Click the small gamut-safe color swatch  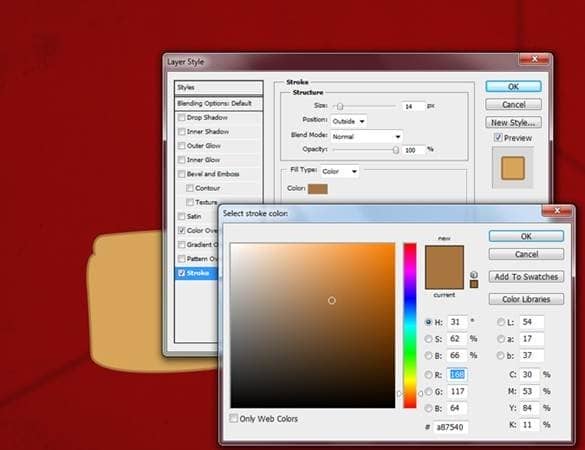point(474,284)
